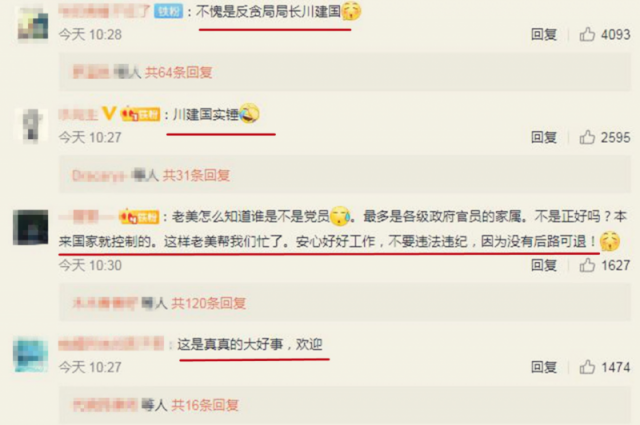Click 回复 on the 这是真真的大好事 comment
This screenshot has height=425, width=640.
[x=544, y=367]
